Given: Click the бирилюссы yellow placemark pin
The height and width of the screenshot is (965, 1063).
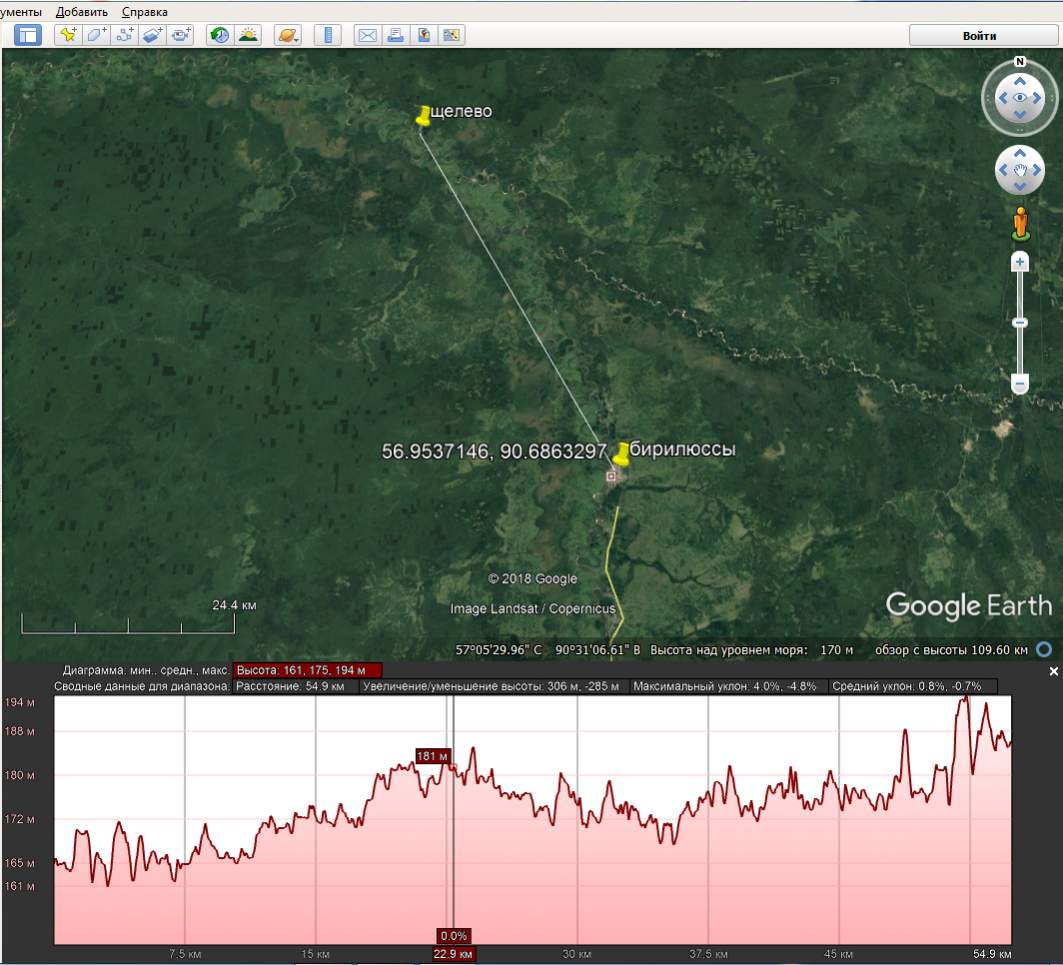Looking at the screenshot, I should (x=622, y=453).
